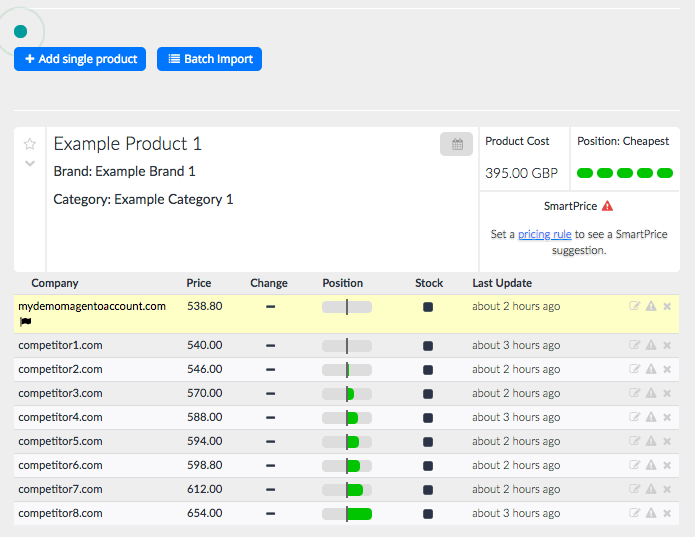This screenshot has width=695, height=537.
Task: Toggle stock indicator for mydemomagentoaccount.com
Action: click(428, 307)
